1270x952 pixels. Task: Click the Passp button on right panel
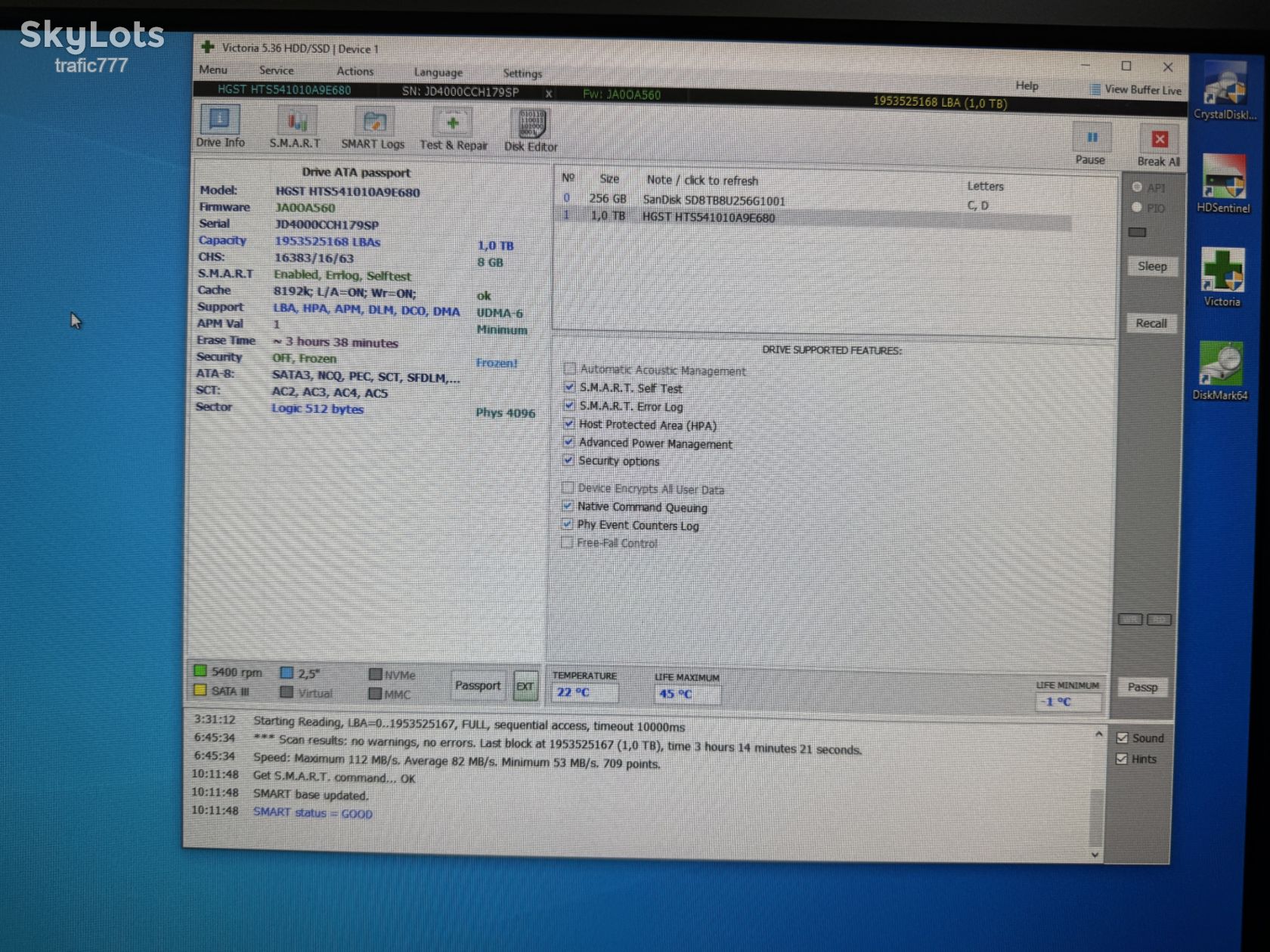tap(1142, 688)
